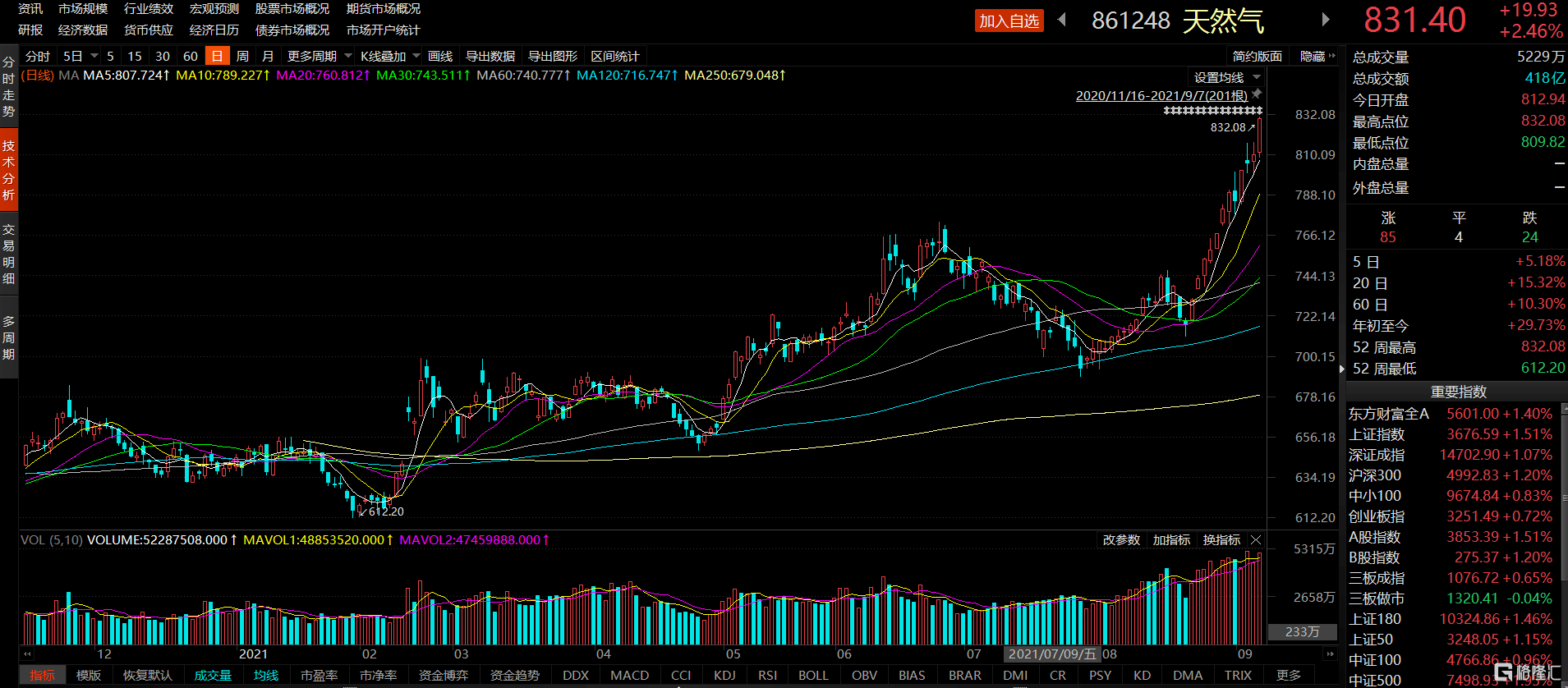Viewport: 1568px width, 688px height.
Task: Click the 导出数据 button
Action: click(490, 56)
